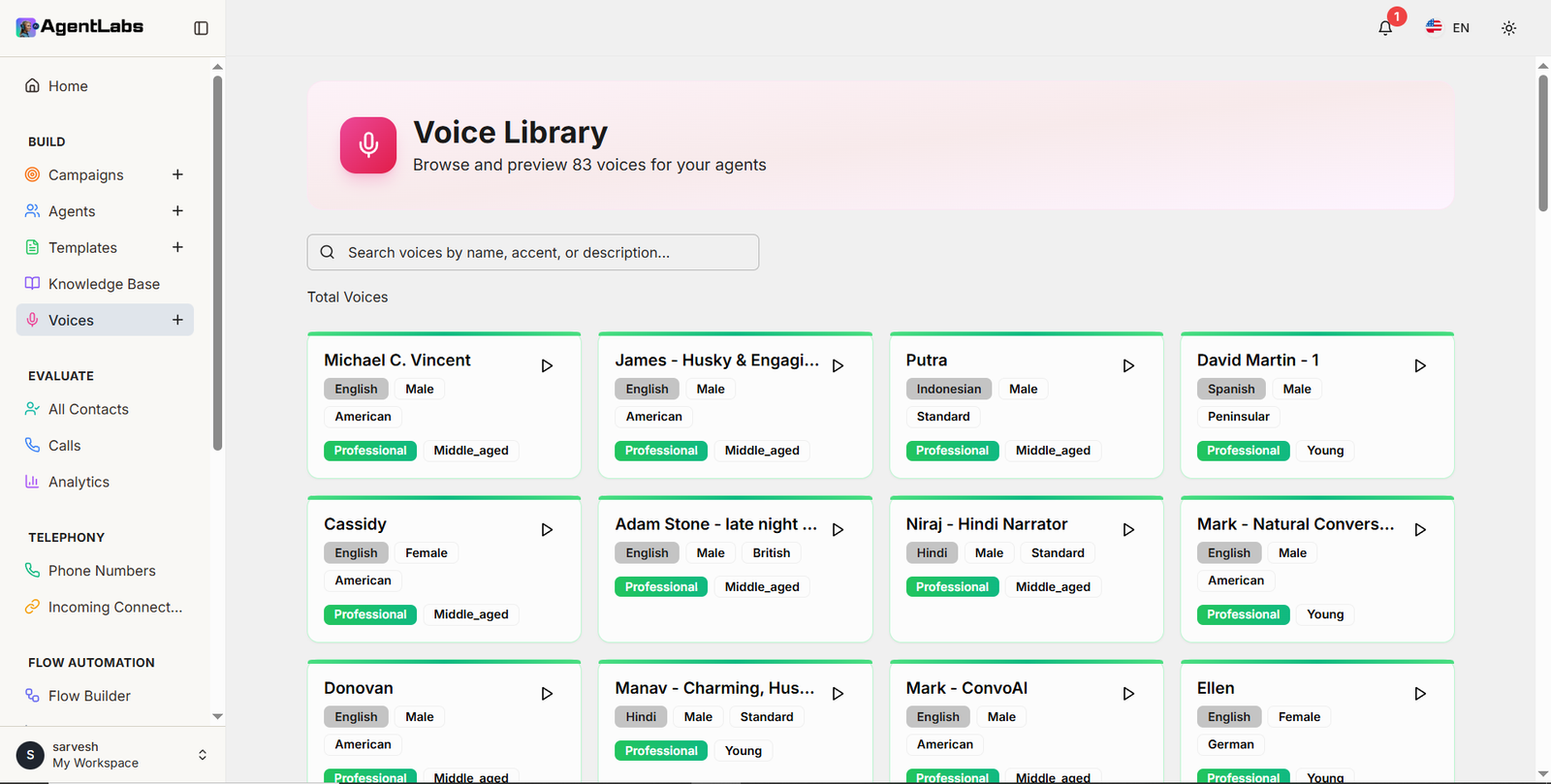This screenshot has width=1551, height=784.
Task: Play Putra voice preview
Action: [1128, 366]
